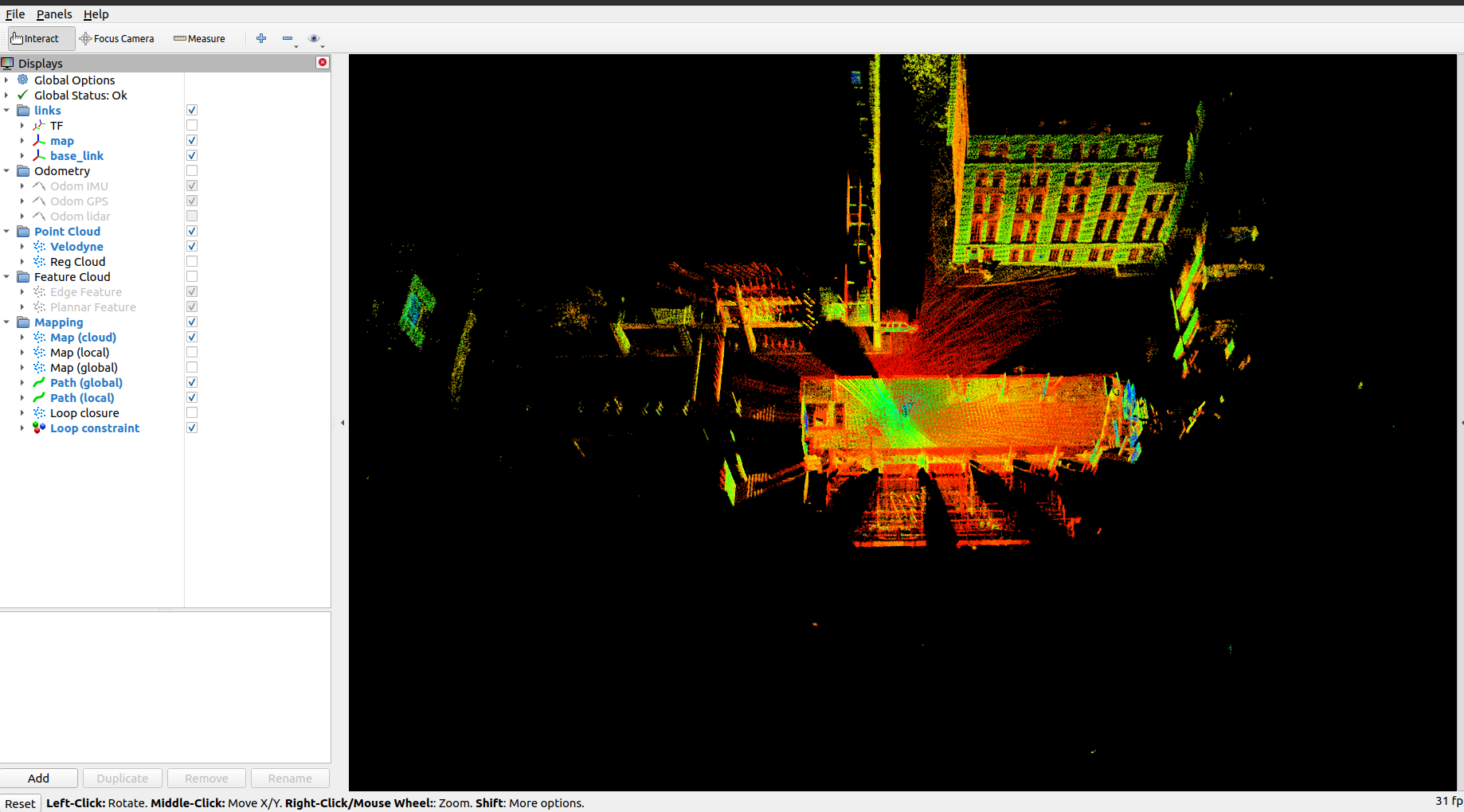Viewport: 1464px width, 812px height.
Task: Expand the Loop constraint properties
Action: point(22,427)
